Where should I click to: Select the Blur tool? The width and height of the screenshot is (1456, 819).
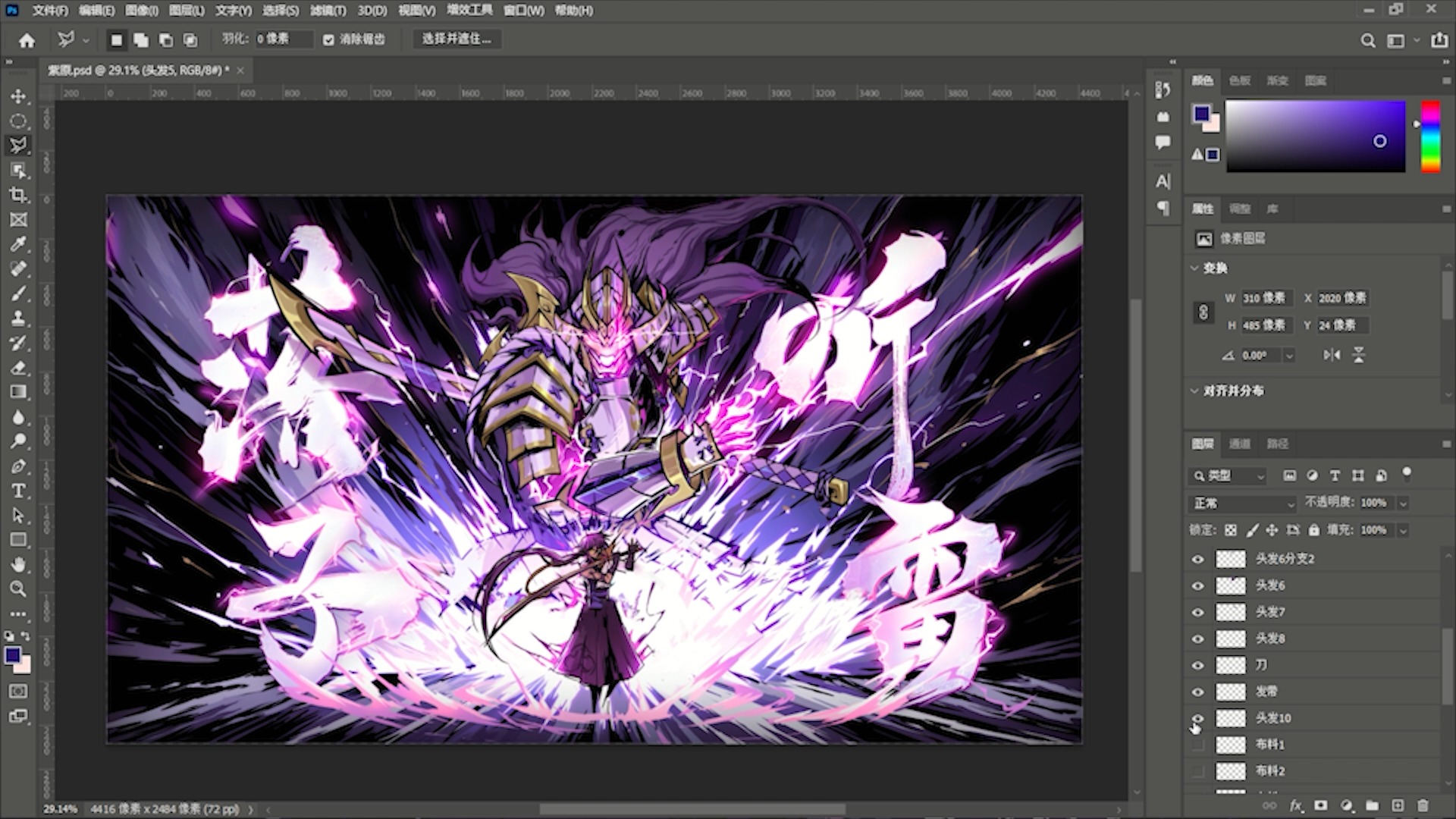[x=18, y=417]
